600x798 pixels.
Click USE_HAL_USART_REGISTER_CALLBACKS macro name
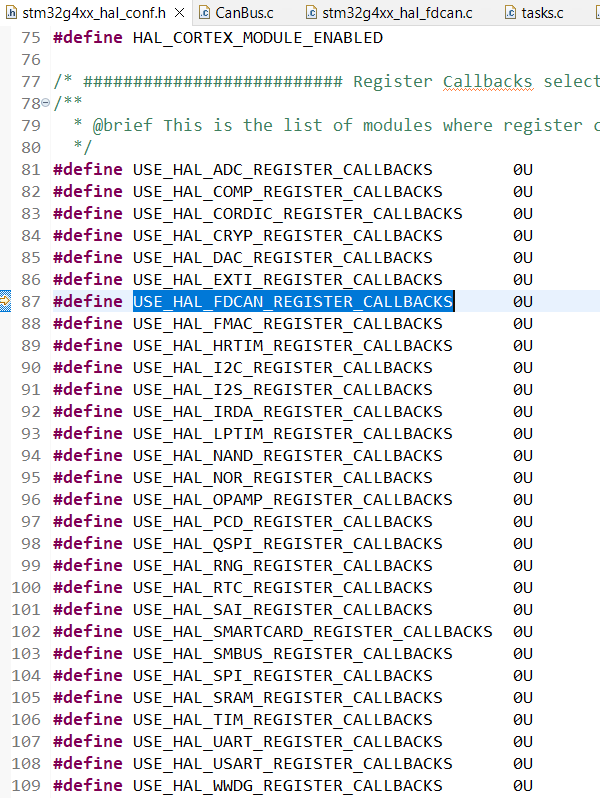pyautogui.click(x=293, y=764)
